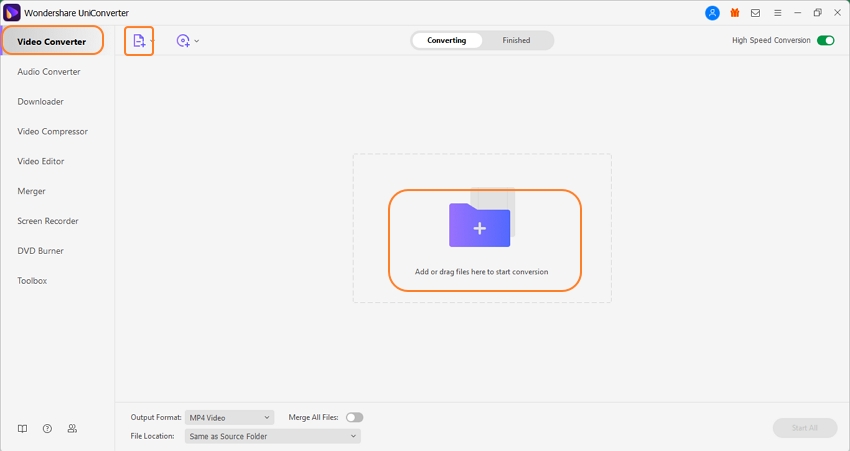
Task: Expand the Output Format MP4 Video dropdown
Action: [x=230, y=417]
